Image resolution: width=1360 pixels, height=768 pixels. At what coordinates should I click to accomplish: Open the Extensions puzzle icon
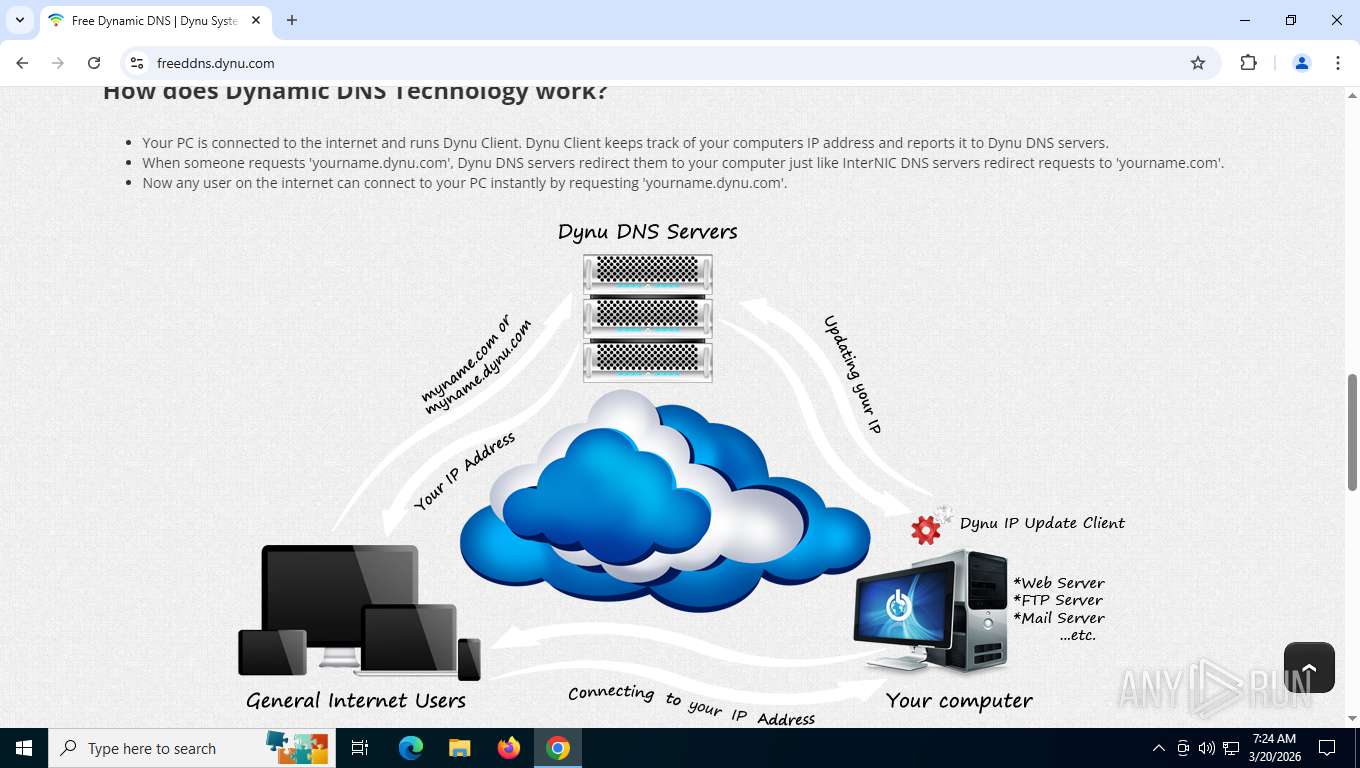pos(1248,63)
